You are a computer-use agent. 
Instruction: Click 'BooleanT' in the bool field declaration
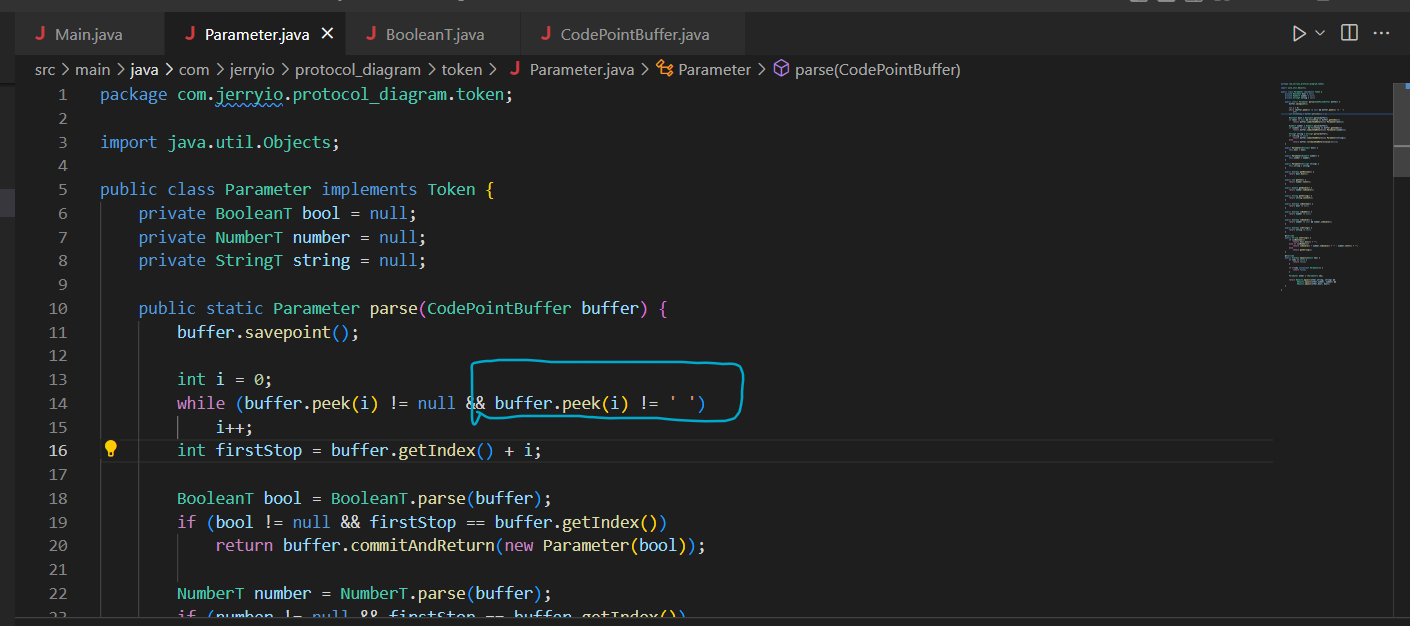tap(254, 213)
